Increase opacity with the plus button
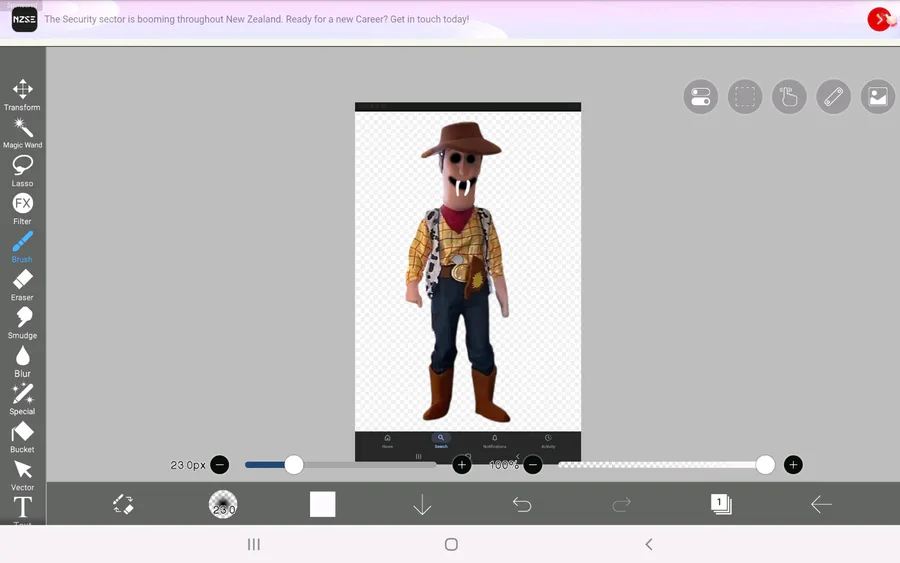The height and width of the screenshot is (563, 900). 793,464
